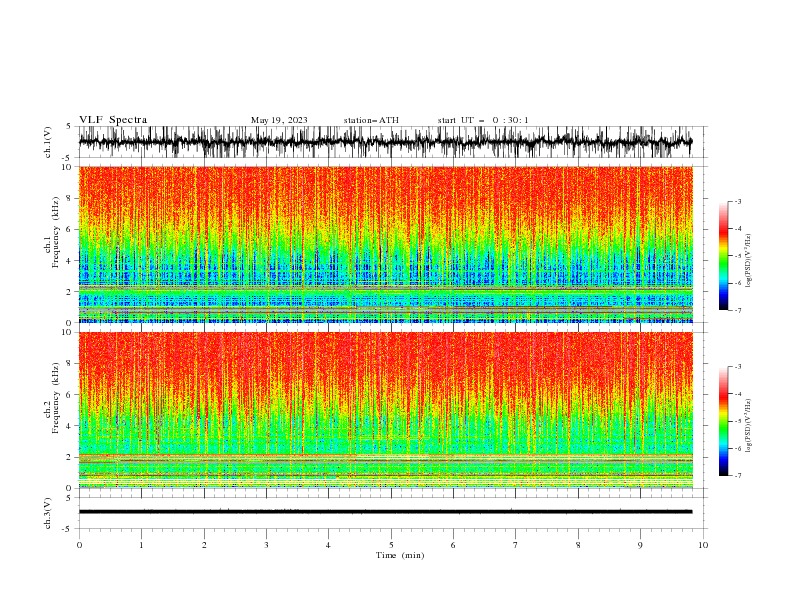Click the time axis tick label '8'
This screenshot has height=612, width=792.
[x=578, y=545]
